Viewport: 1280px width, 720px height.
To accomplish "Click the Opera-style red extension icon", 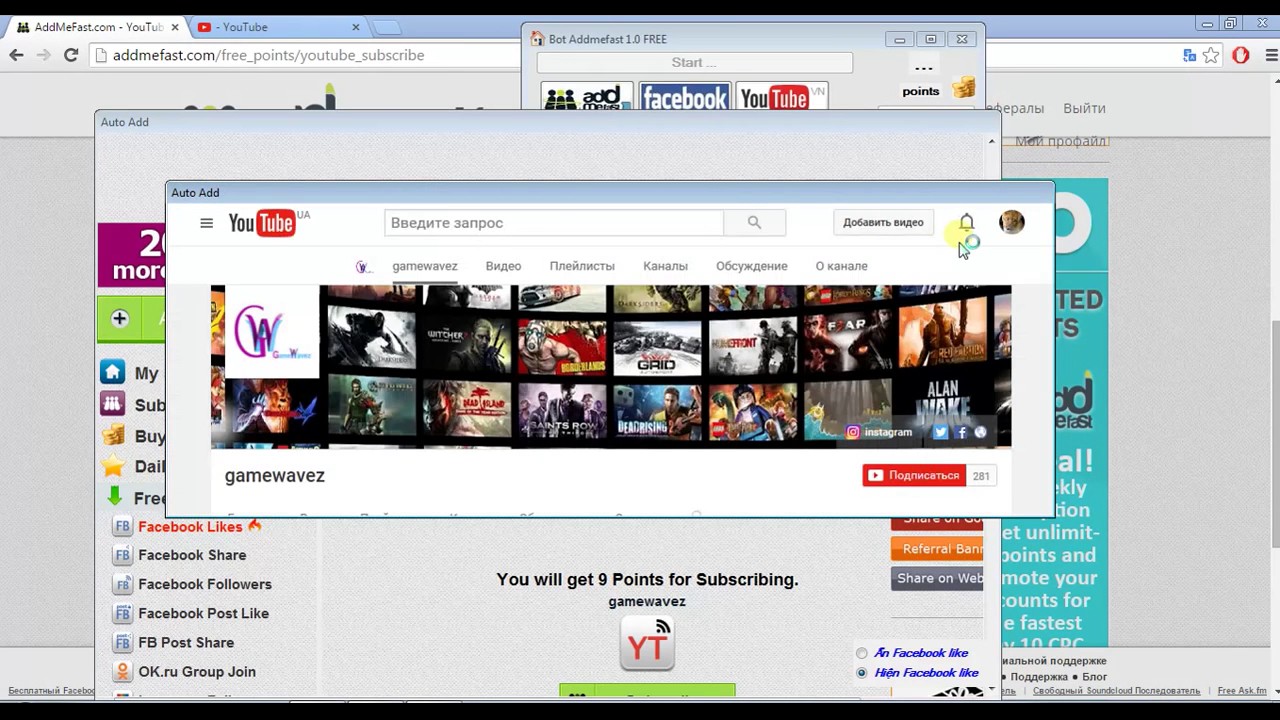I will [x=1241, y=56].
